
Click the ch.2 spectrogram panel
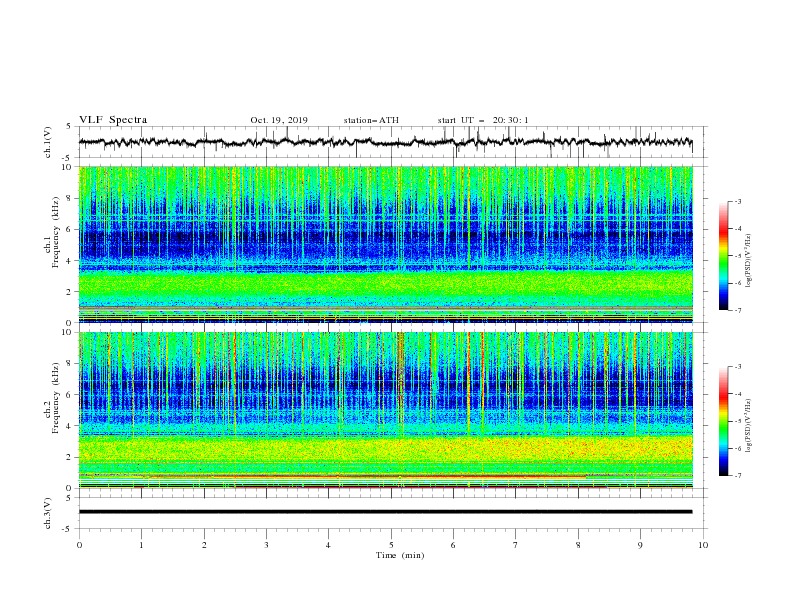click(385, 410)
